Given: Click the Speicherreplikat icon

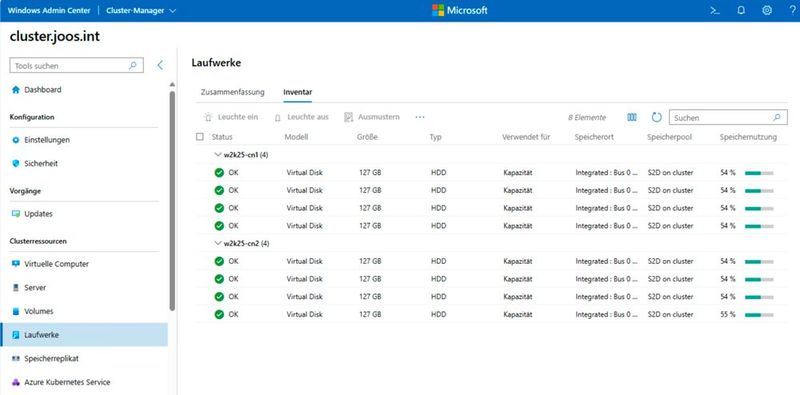Looking at the screenshot, I should click(15, 359).
